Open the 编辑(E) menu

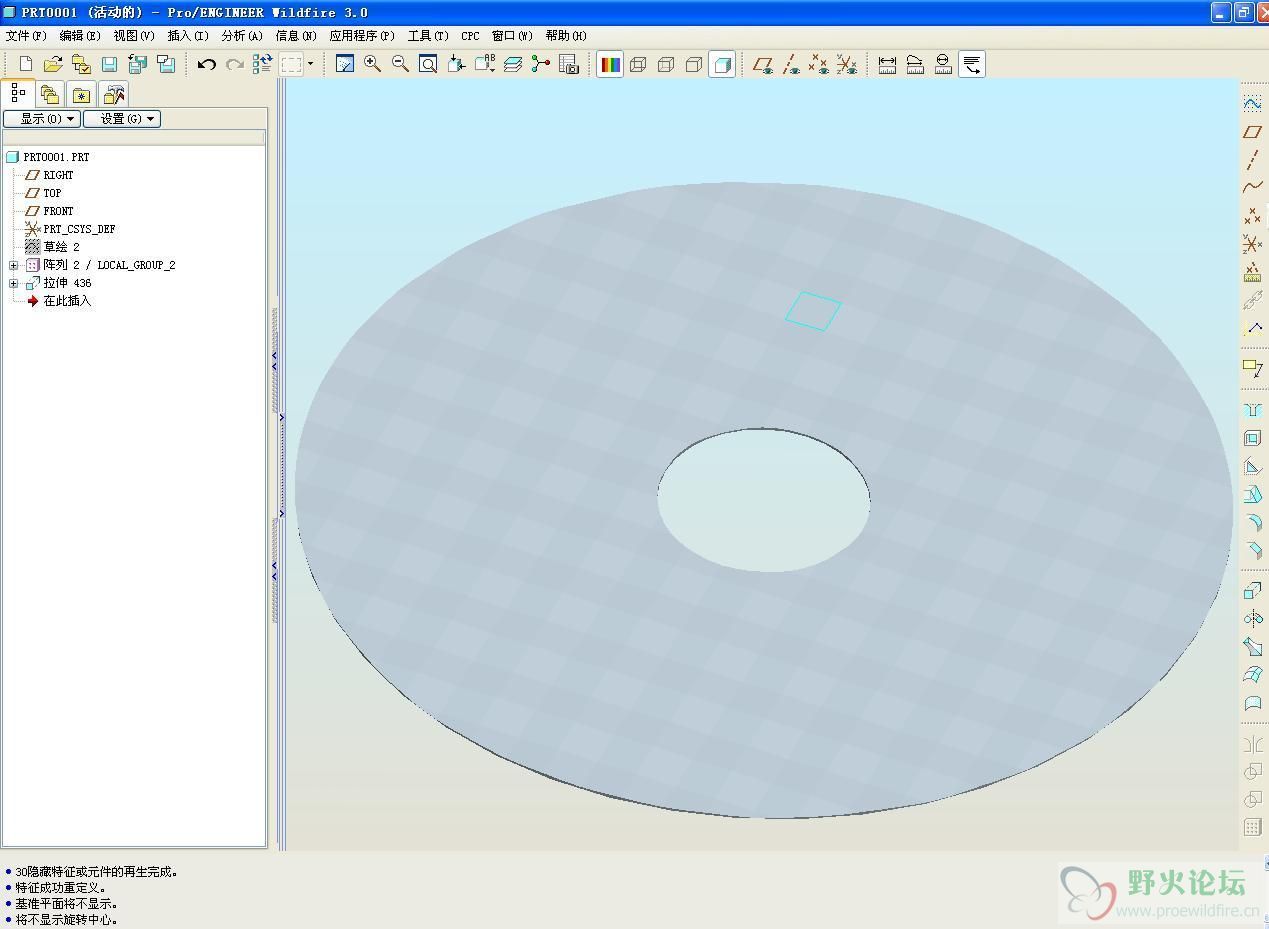tap(80, 35)
